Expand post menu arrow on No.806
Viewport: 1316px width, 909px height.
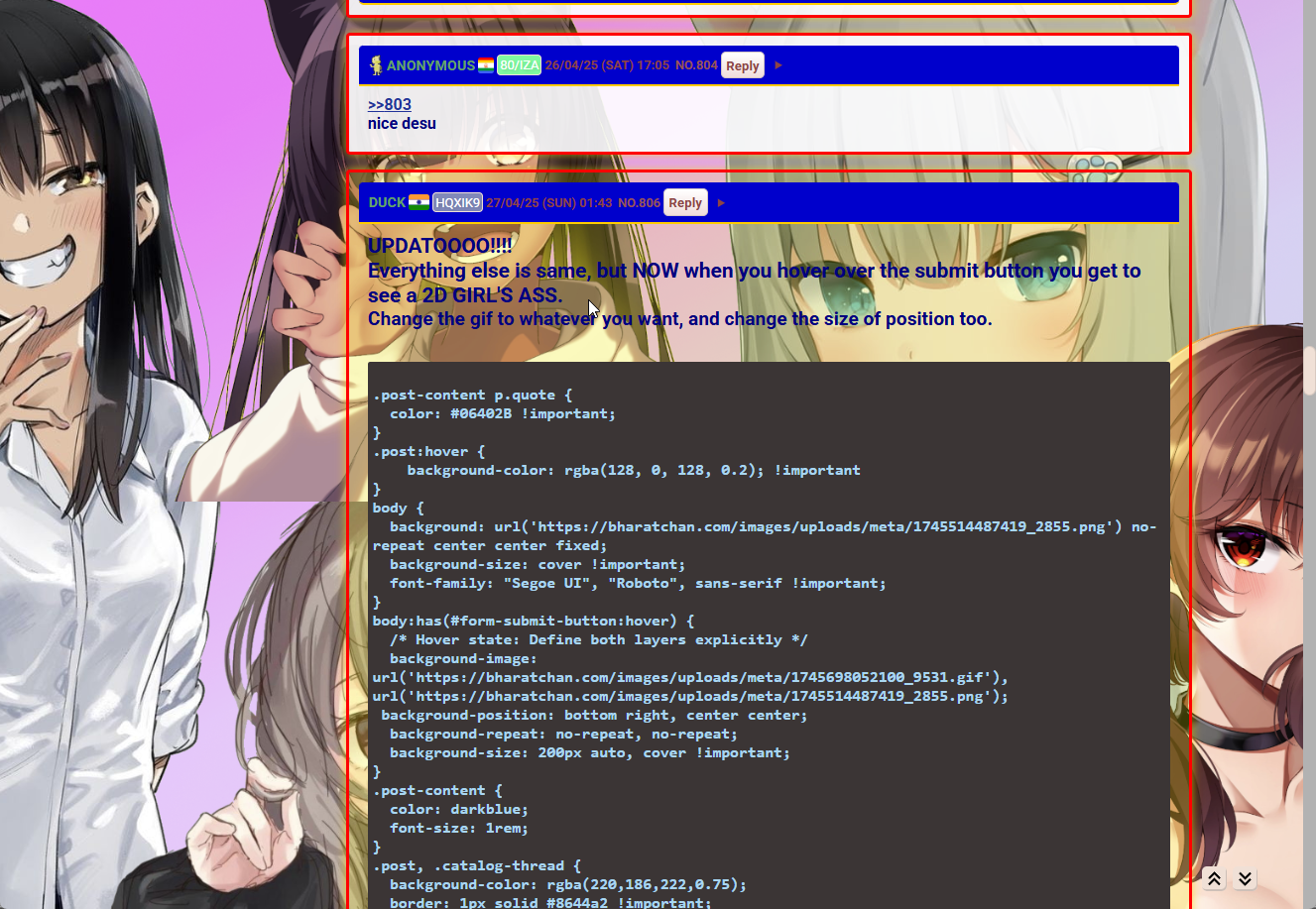coord(721,203)
